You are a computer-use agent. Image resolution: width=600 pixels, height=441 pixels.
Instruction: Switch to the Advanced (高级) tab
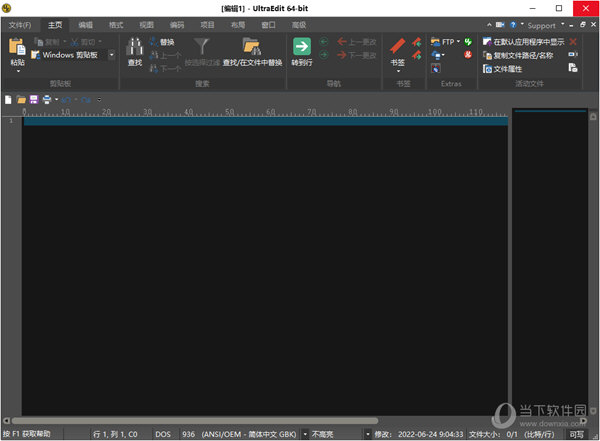coord(299,25)
